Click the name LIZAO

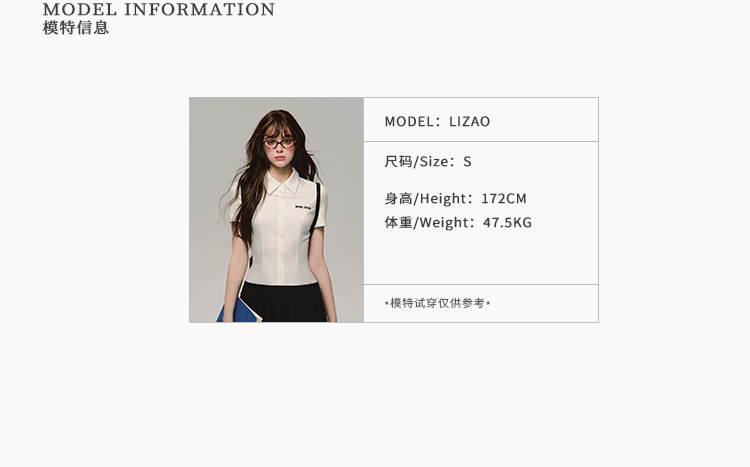470,122
